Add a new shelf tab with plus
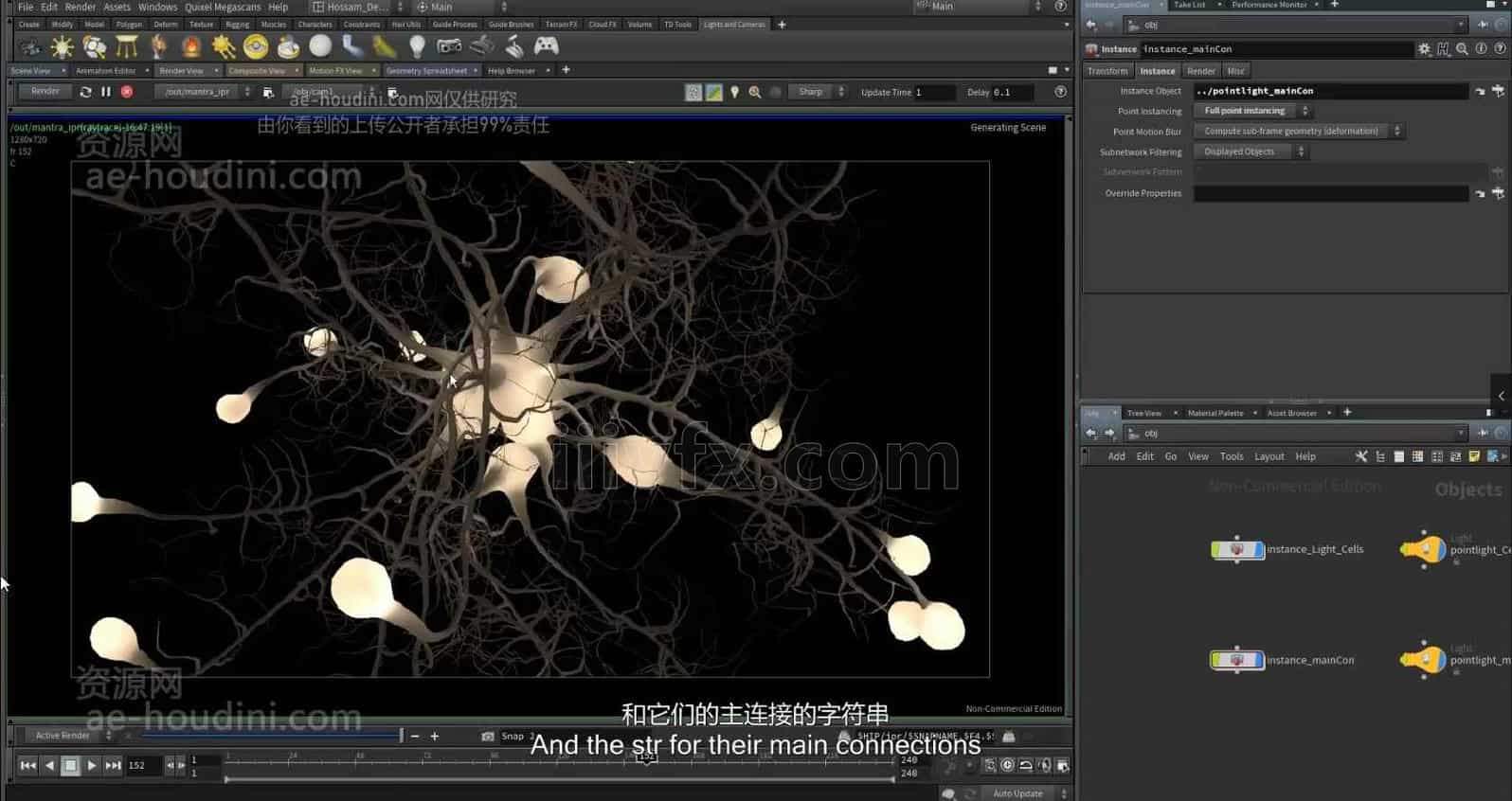This screenshot has height=801, width=1512. click(x=782, y=25)
